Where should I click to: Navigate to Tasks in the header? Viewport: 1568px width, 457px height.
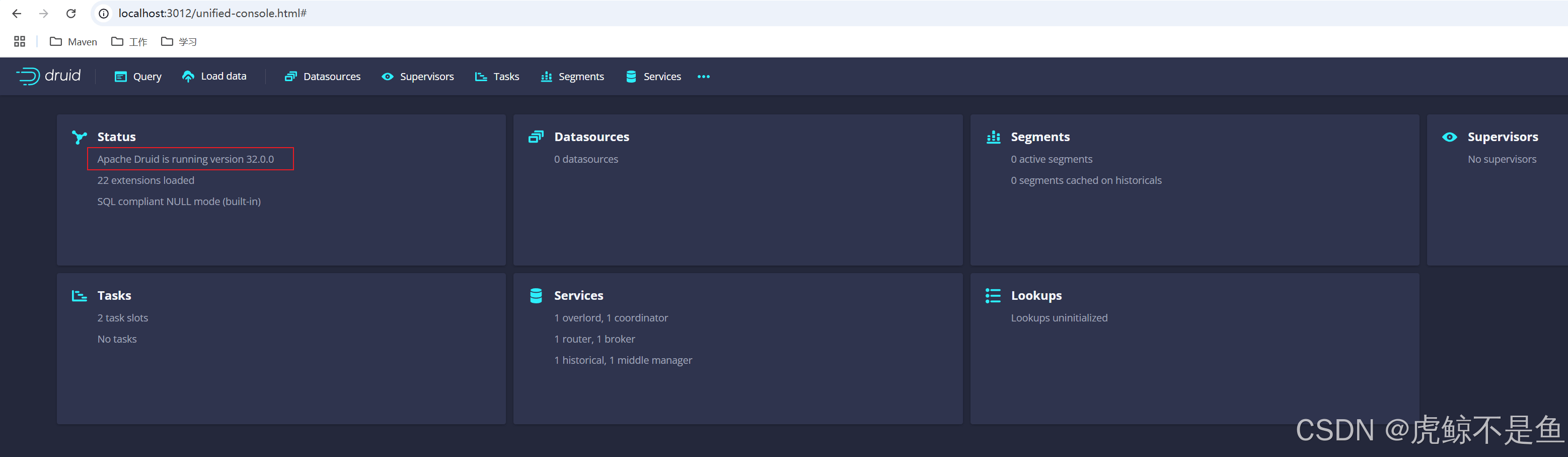point(497,77)
